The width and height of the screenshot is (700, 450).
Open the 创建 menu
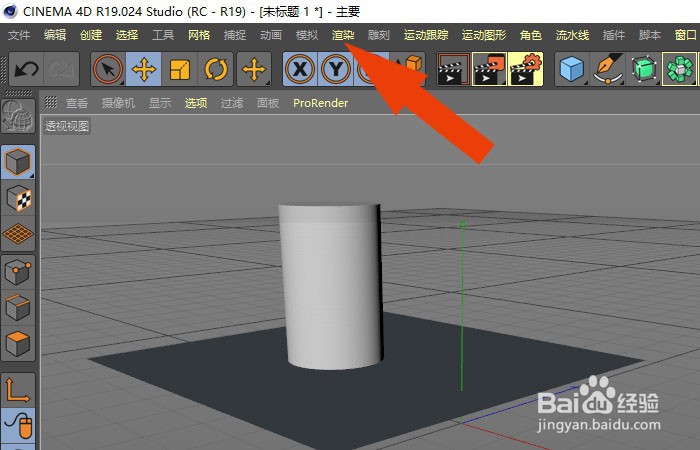point(91,35)
